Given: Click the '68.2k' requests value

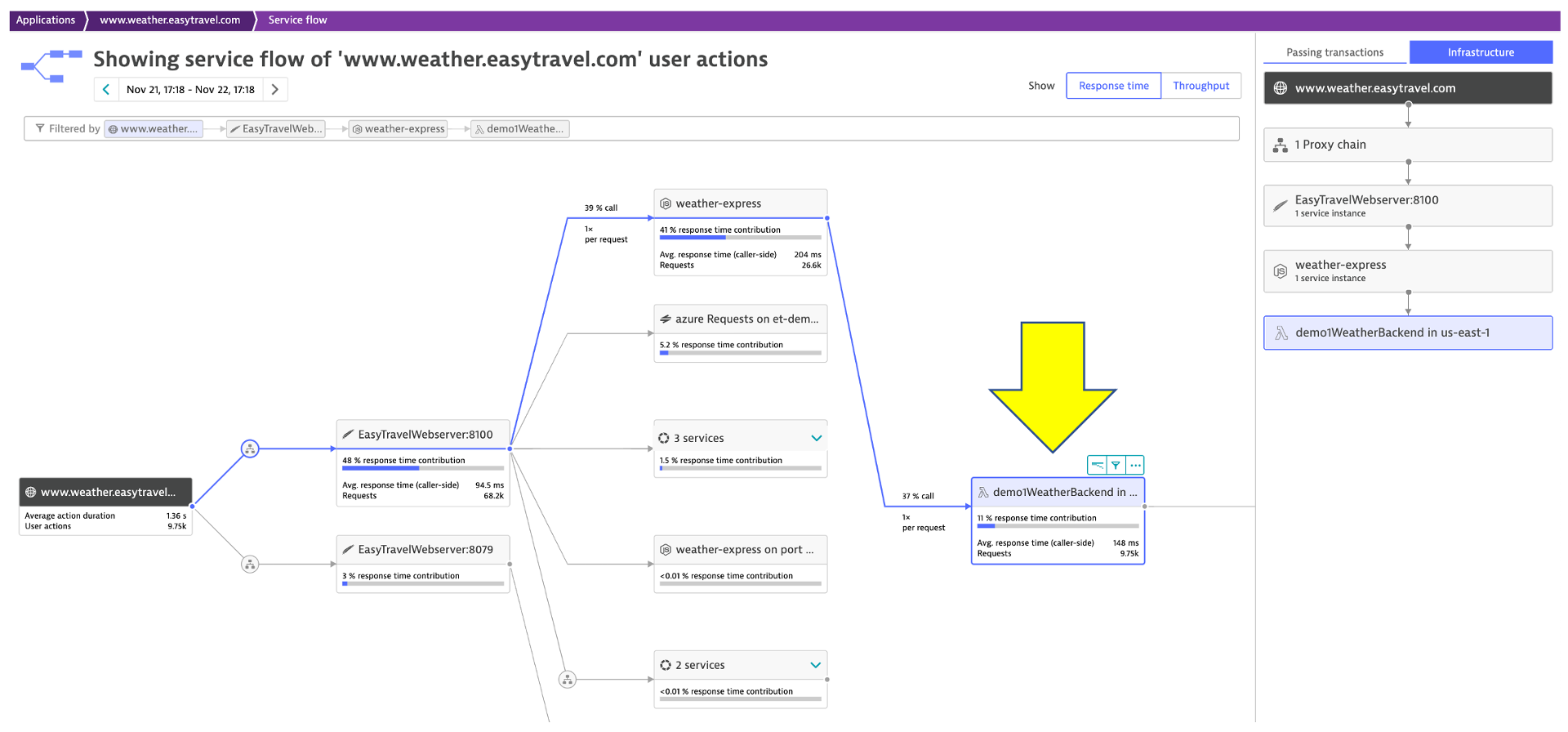Looking at the screenshot, I should 493,496.
